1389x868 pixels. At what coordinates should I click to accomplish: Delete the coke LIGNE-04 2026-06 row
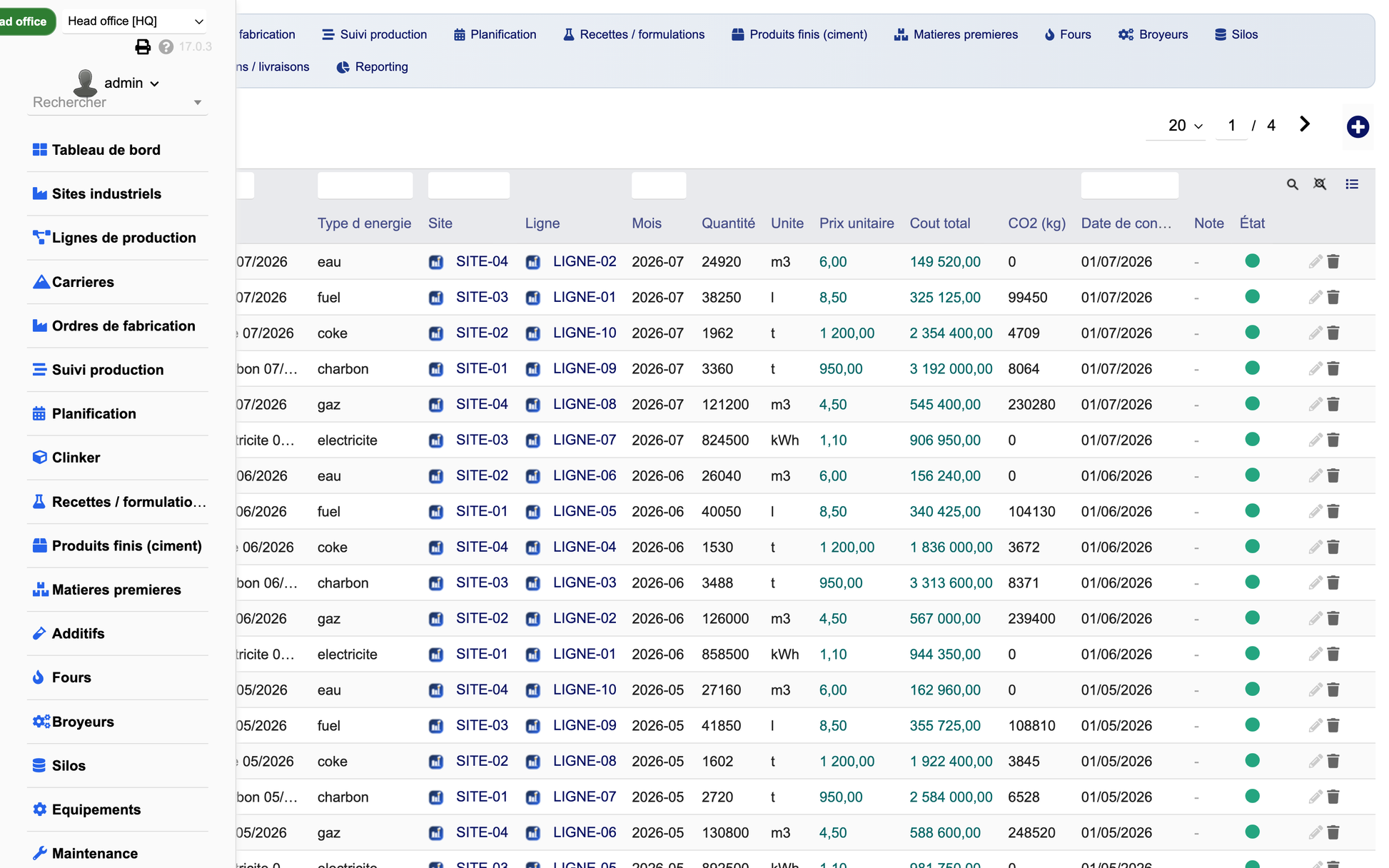[1333, 547]
